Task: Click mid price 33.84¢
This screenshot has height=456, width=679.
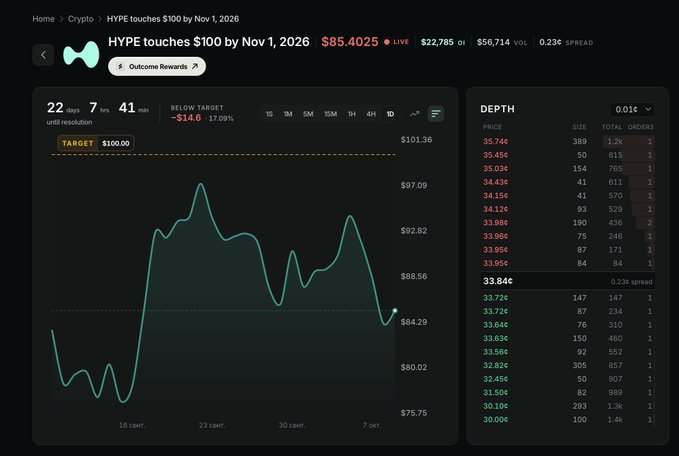Action: (498, 281)
